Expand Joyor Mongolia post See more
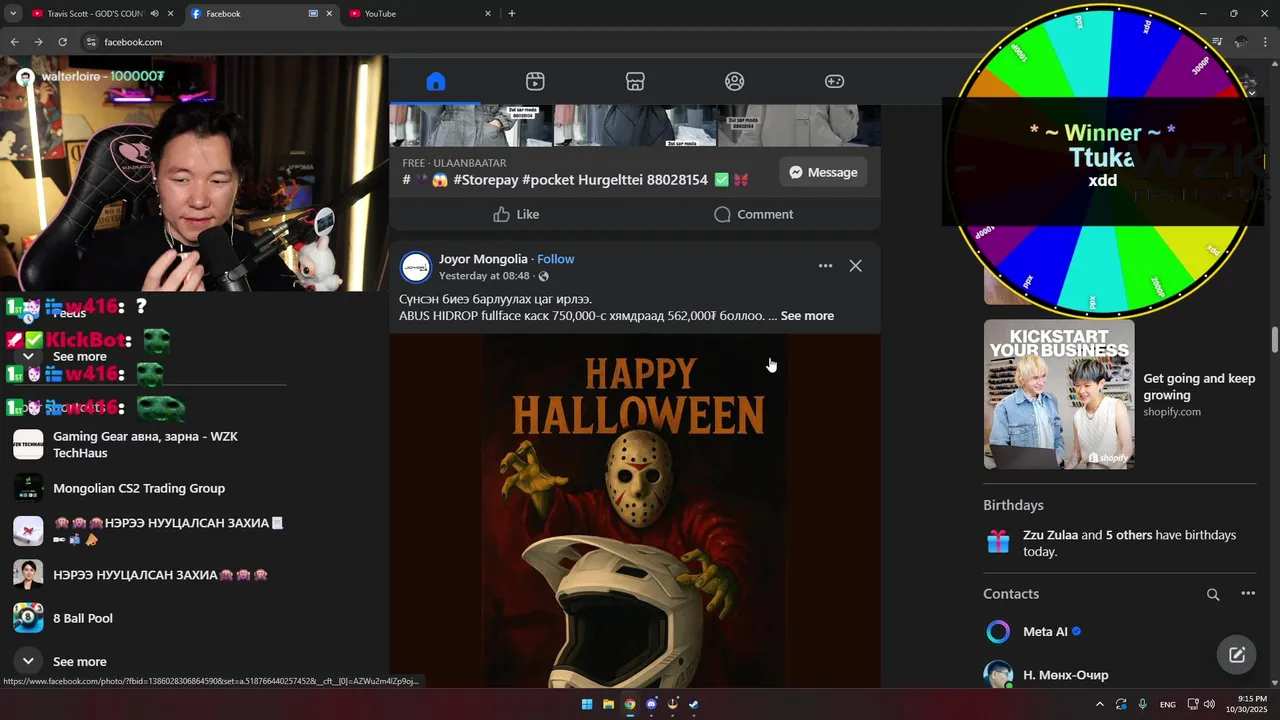The width and height of the screenshot is (1280, 720). [807, 316]
